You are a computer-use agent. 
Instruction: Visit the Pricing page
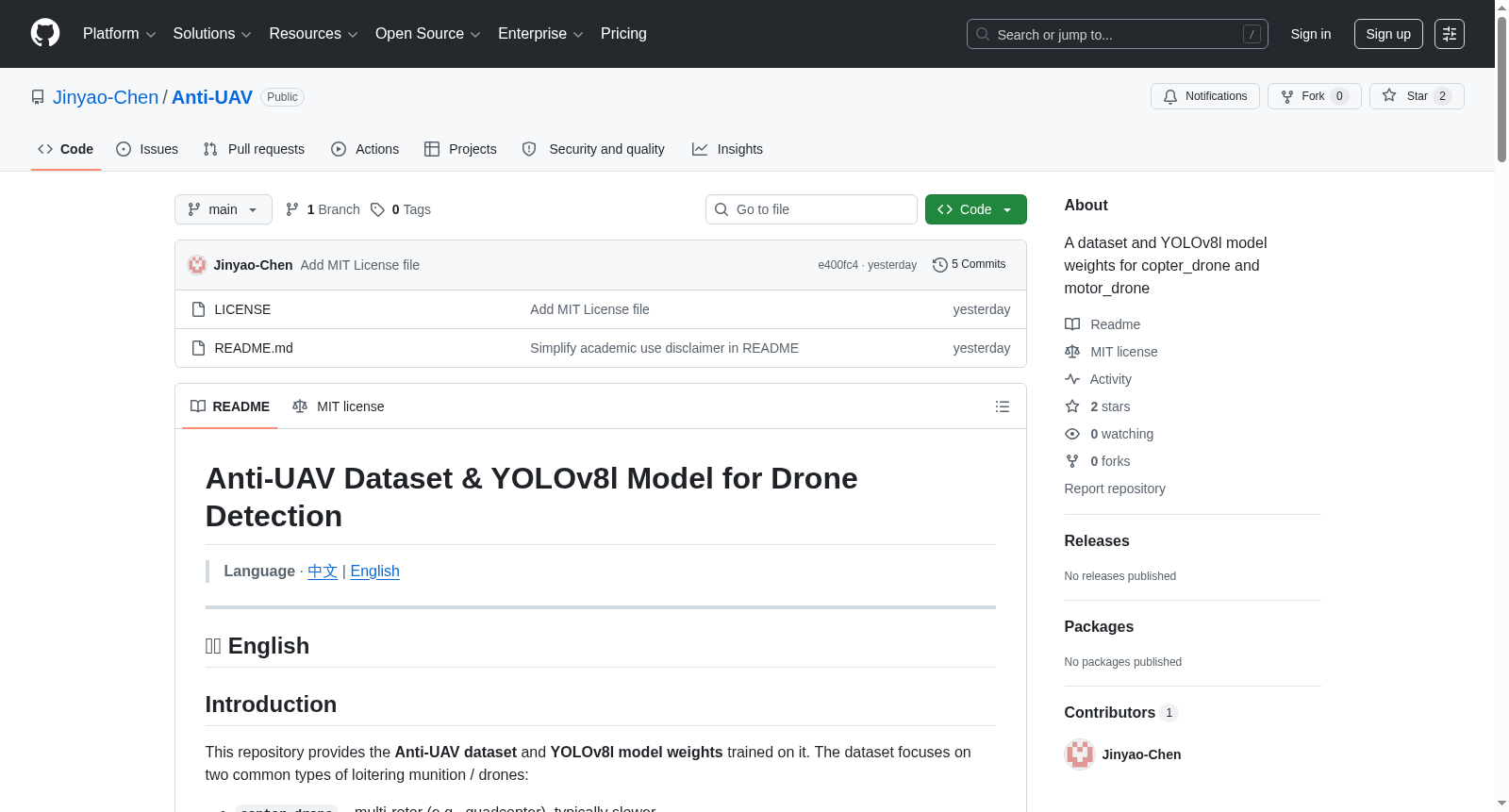(x=623, y=34)
